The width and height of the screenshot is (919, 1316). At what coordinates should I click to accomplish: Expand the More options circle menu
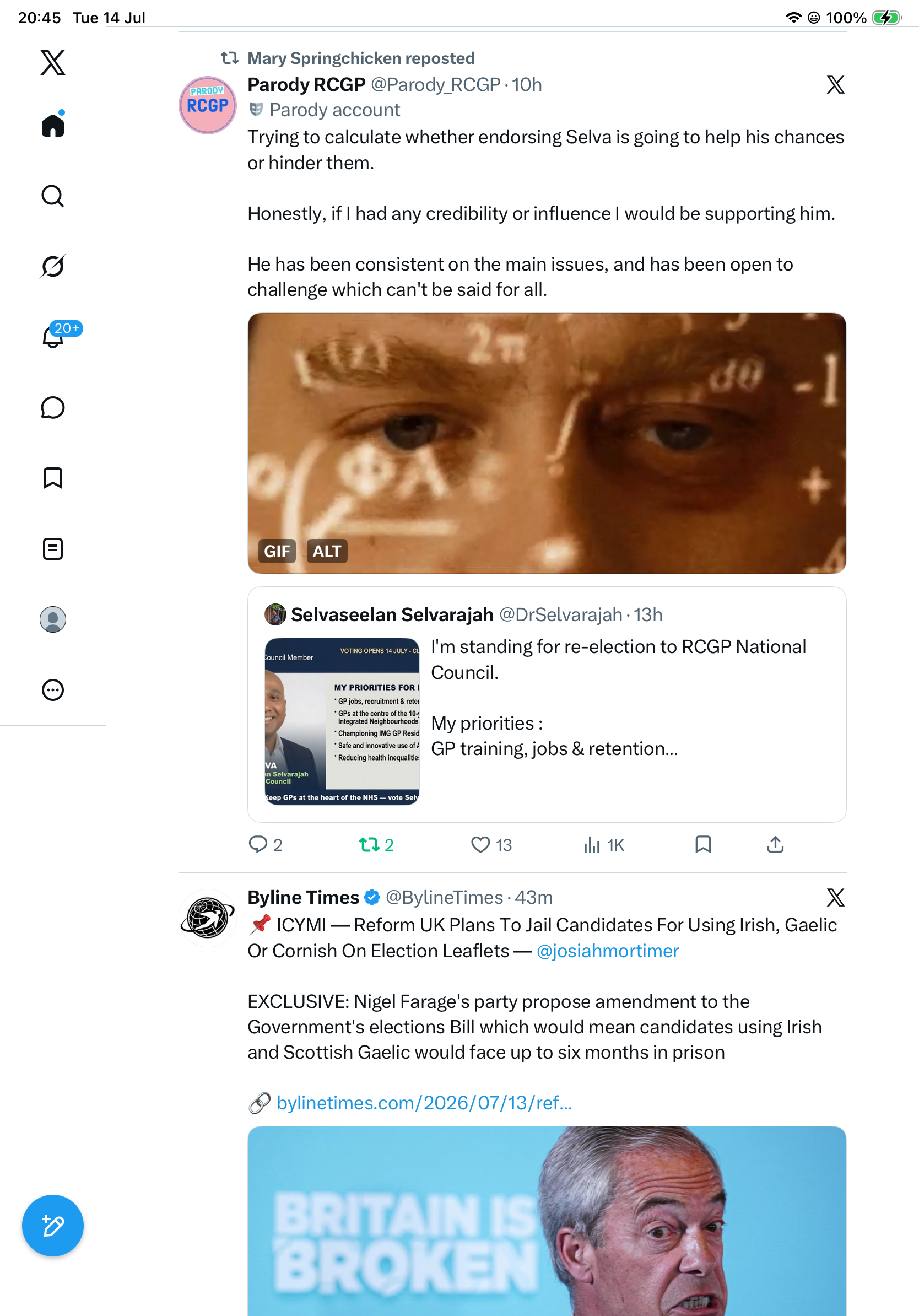point(53,689)
